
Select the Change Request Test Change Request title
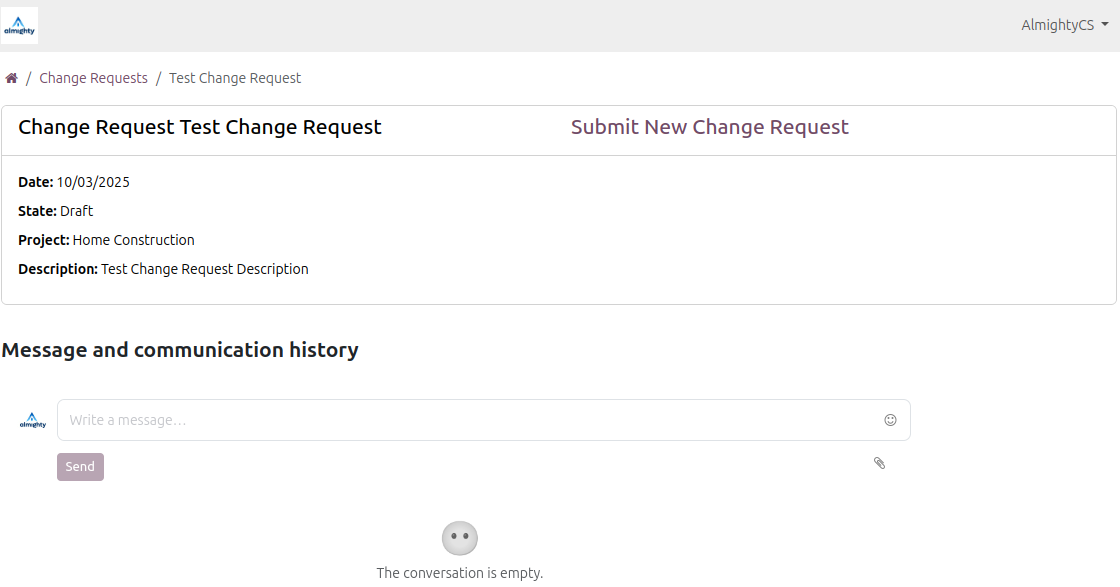point(200,127)
